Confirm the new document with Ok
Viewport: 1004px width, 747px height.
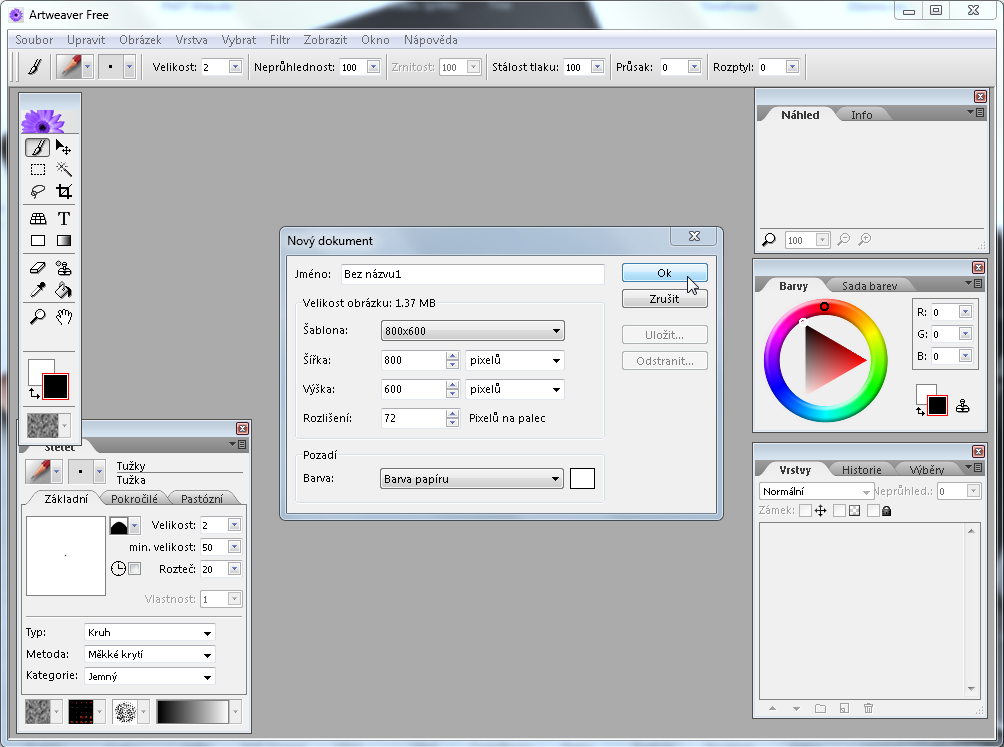coord(664,273)
